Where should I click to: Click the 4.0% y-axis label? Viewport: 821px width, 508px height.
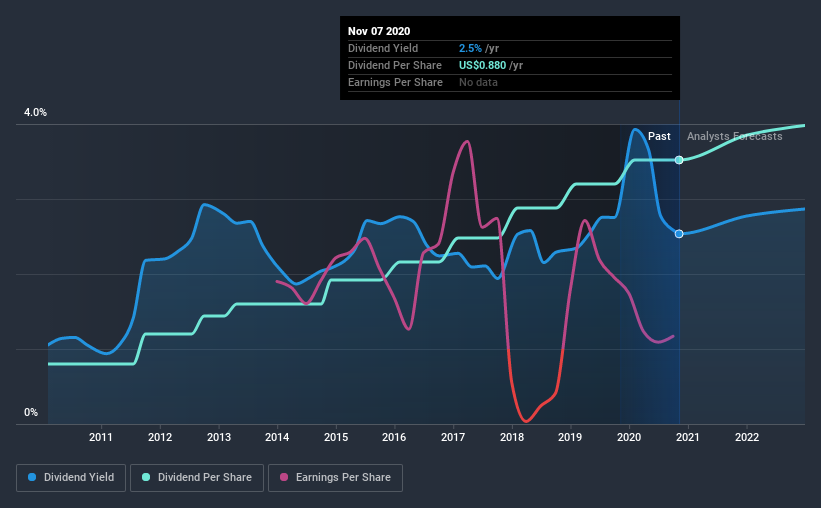[35, 113]
